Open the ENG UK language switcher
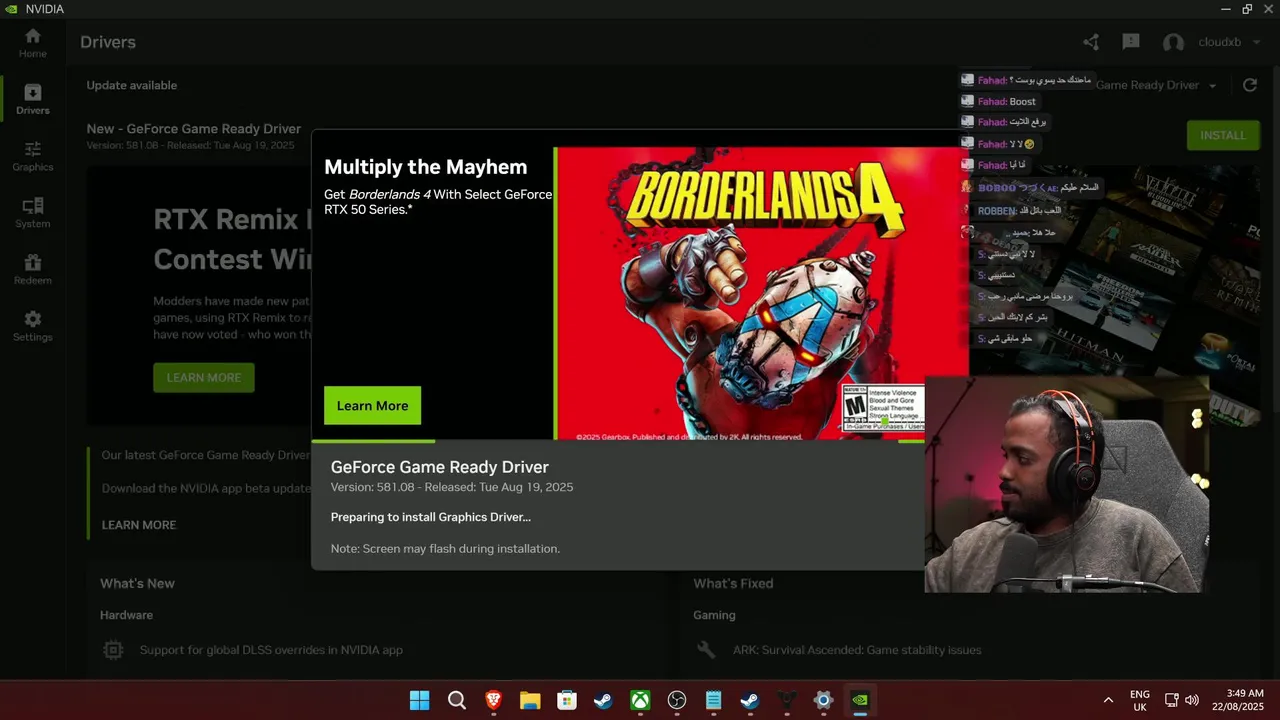The width and height of the screenshot is (1280, 720). [1139, 700]
